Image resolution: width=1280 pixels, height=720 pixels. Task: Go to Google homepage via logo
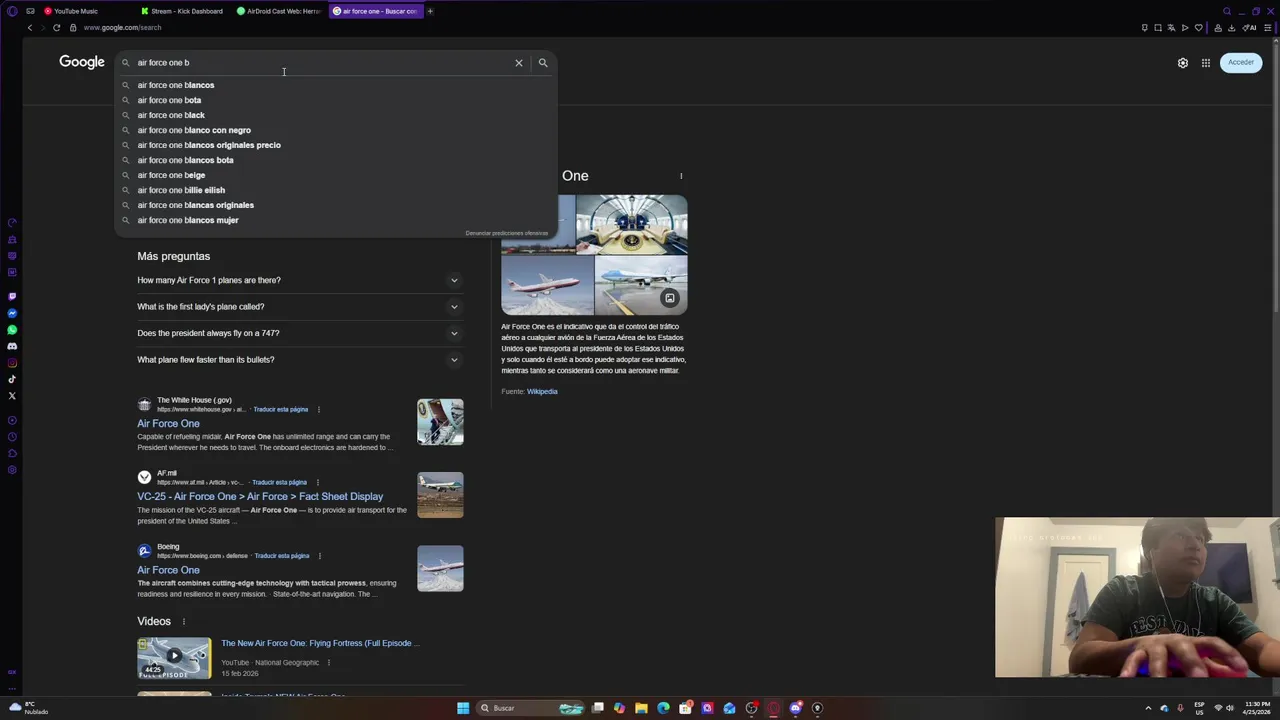pos(82,62)
